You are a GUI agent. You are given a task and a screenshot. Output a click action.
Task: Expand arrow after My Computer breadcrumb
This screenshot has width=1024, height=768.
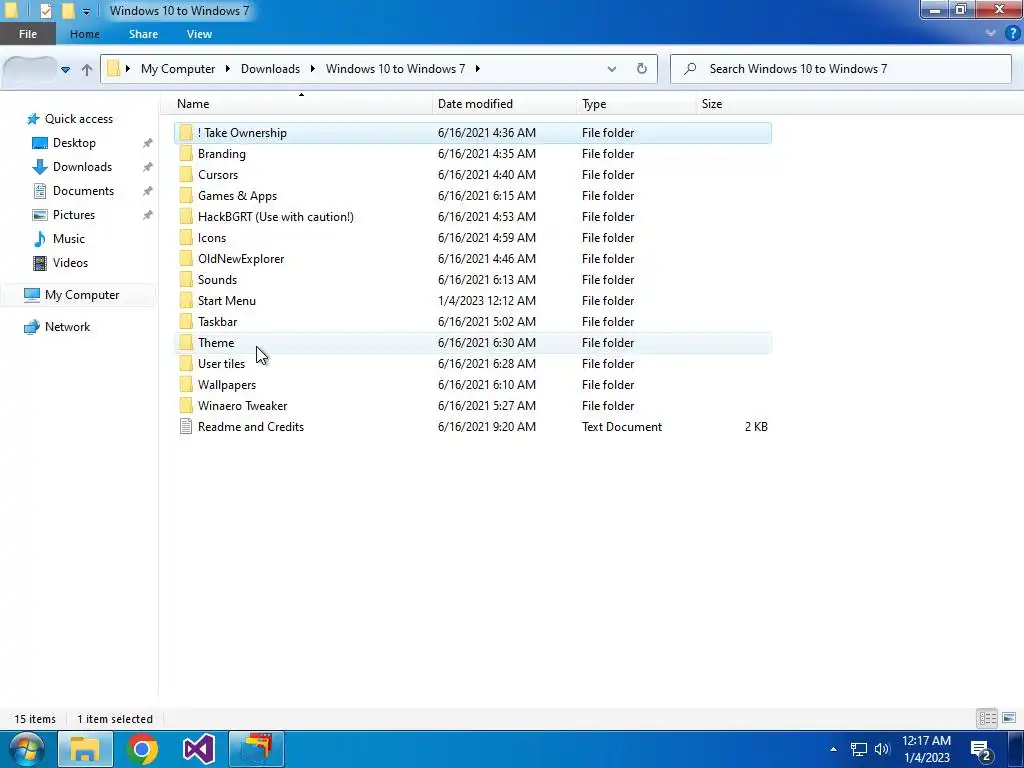[x=228, y=69]
